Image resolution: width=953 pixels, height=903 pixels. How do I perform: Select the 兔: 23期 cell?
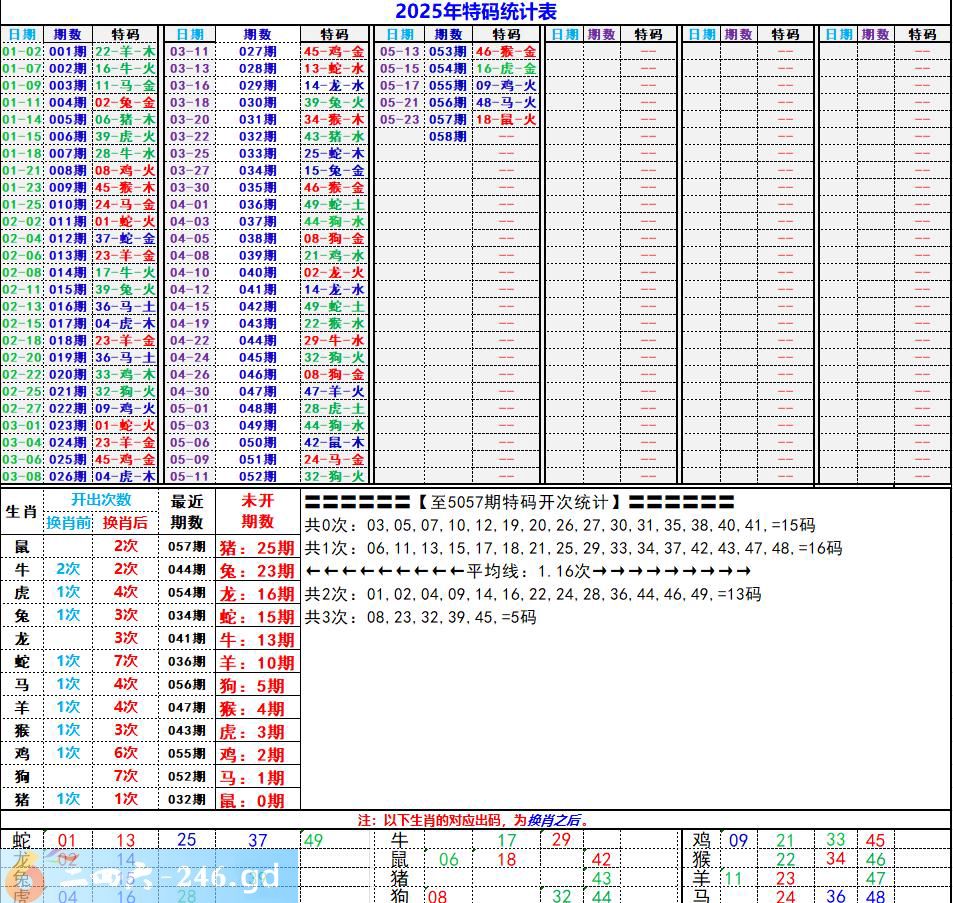coord(257,571)
